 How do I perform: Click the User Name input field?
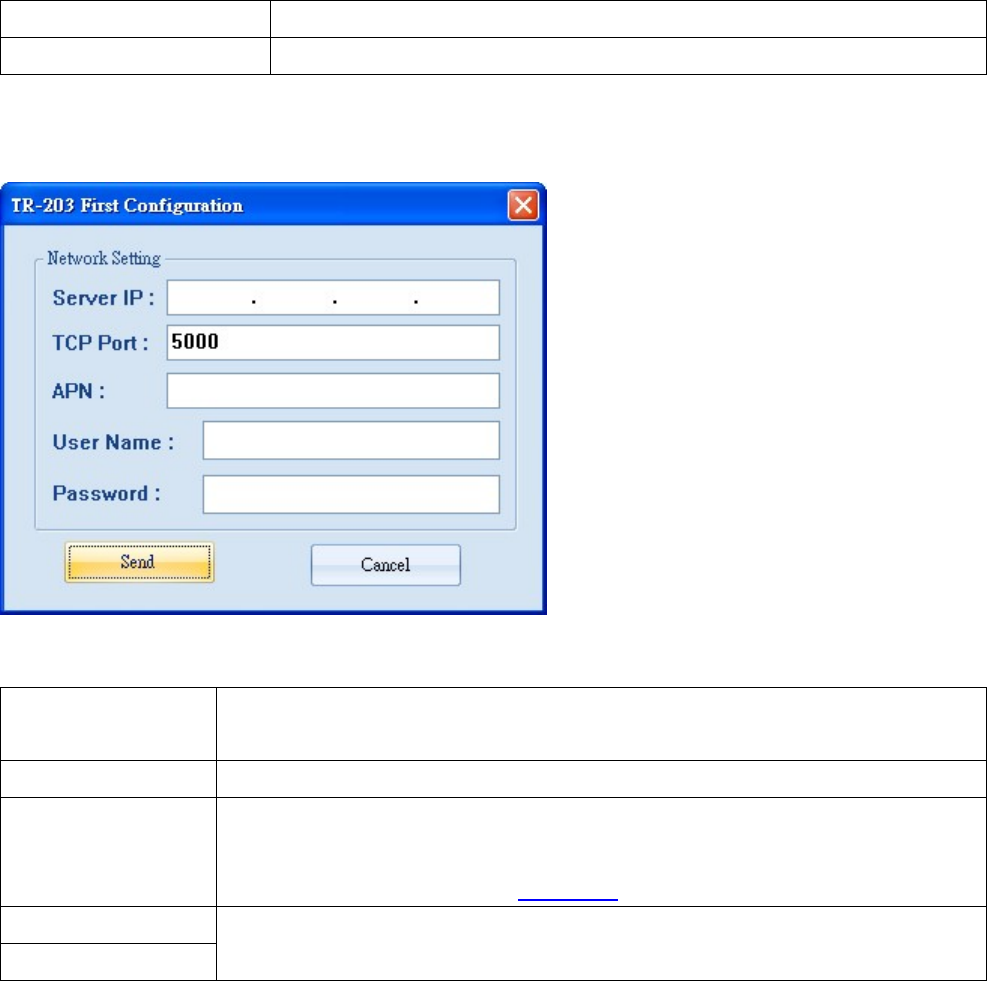pyautogui.click(x=351, y=440)
